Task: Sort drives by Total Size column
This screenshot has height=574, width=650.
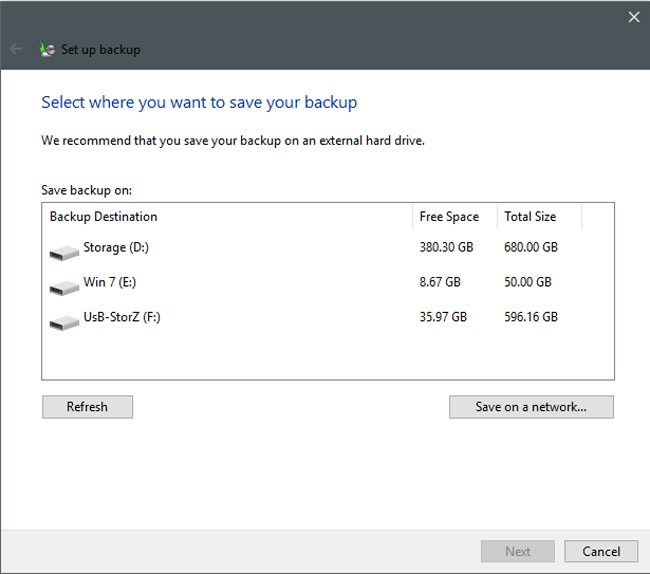Action: tap(530, 217)
